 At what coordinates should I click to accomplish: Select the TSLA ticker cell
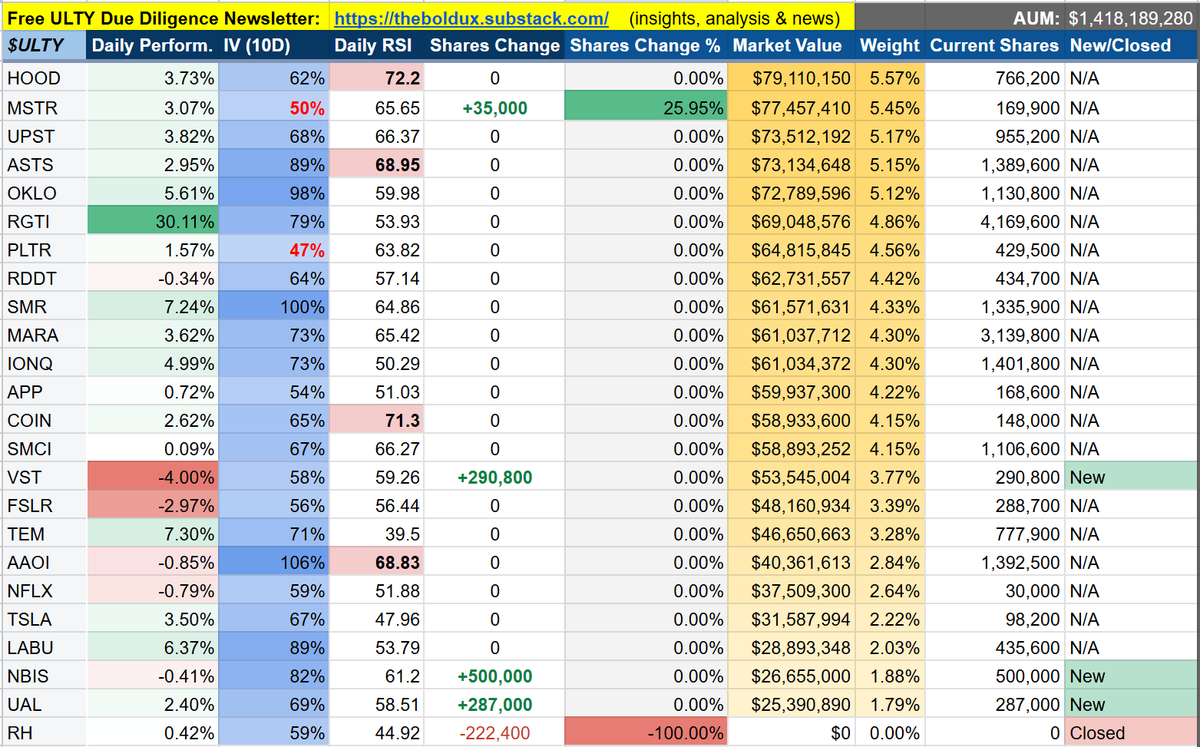coord(43,619)
